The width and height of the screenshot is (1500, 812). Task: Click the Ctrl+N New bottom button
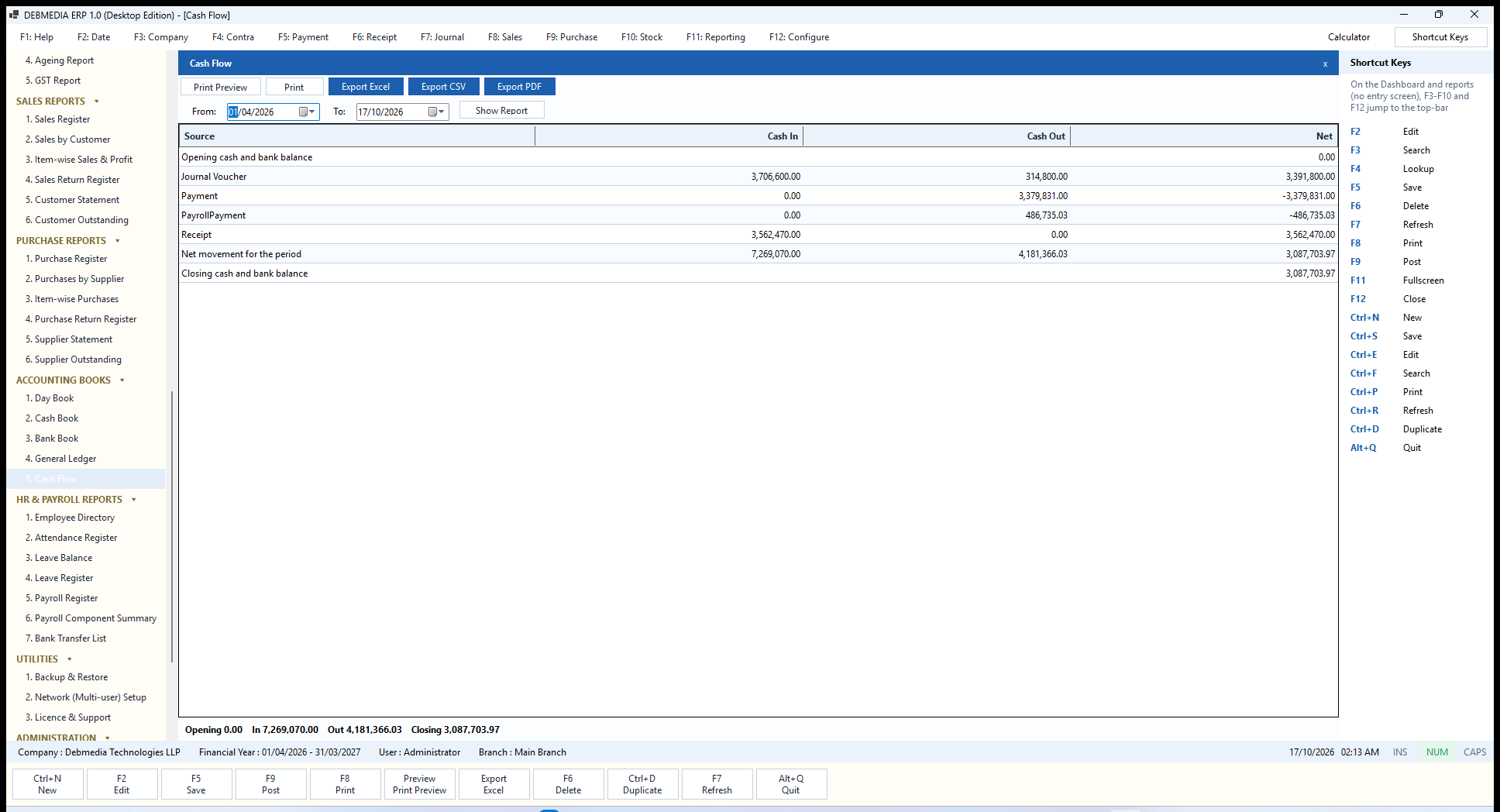(x=47, y=784)
